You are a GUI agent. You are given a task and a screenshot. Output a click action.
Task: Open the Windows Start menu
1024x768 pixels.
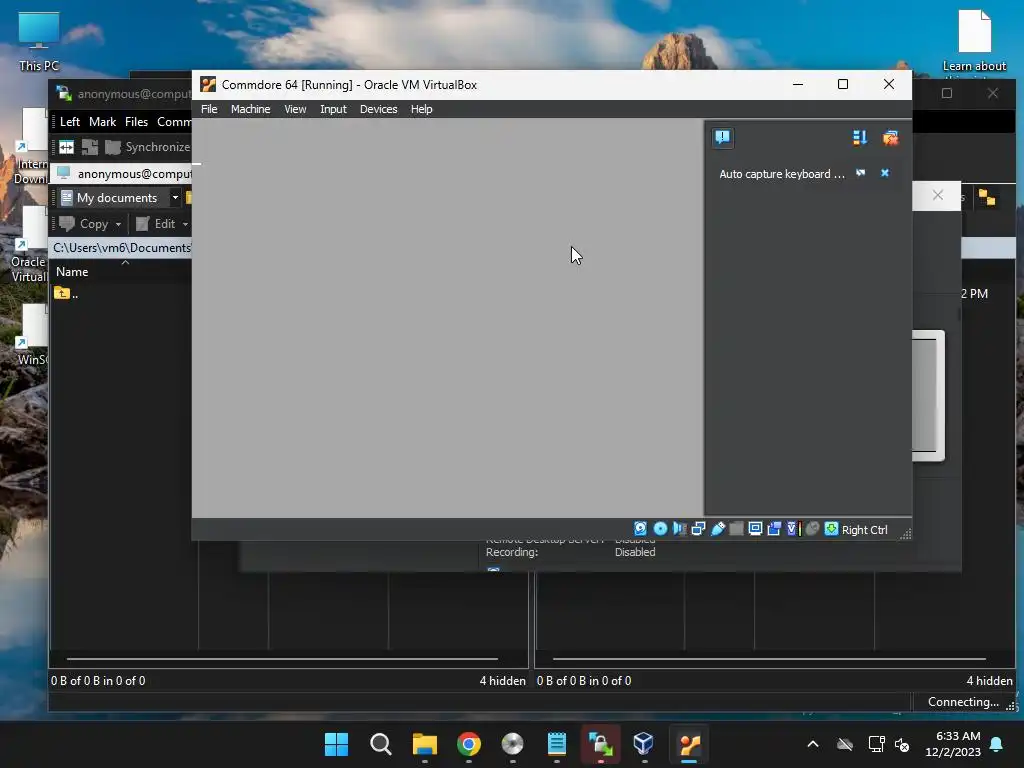(336, 744)
